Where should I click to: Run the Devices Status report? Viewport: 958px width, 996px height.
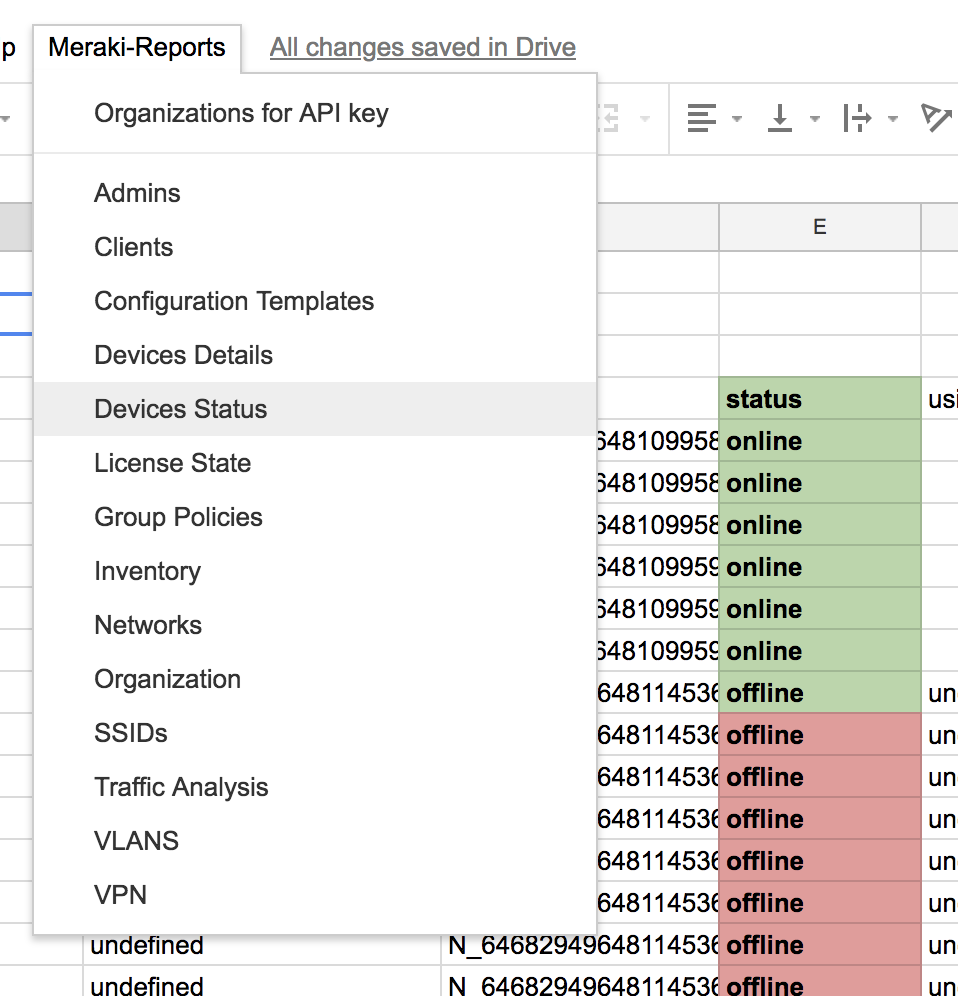pos(180,409)
